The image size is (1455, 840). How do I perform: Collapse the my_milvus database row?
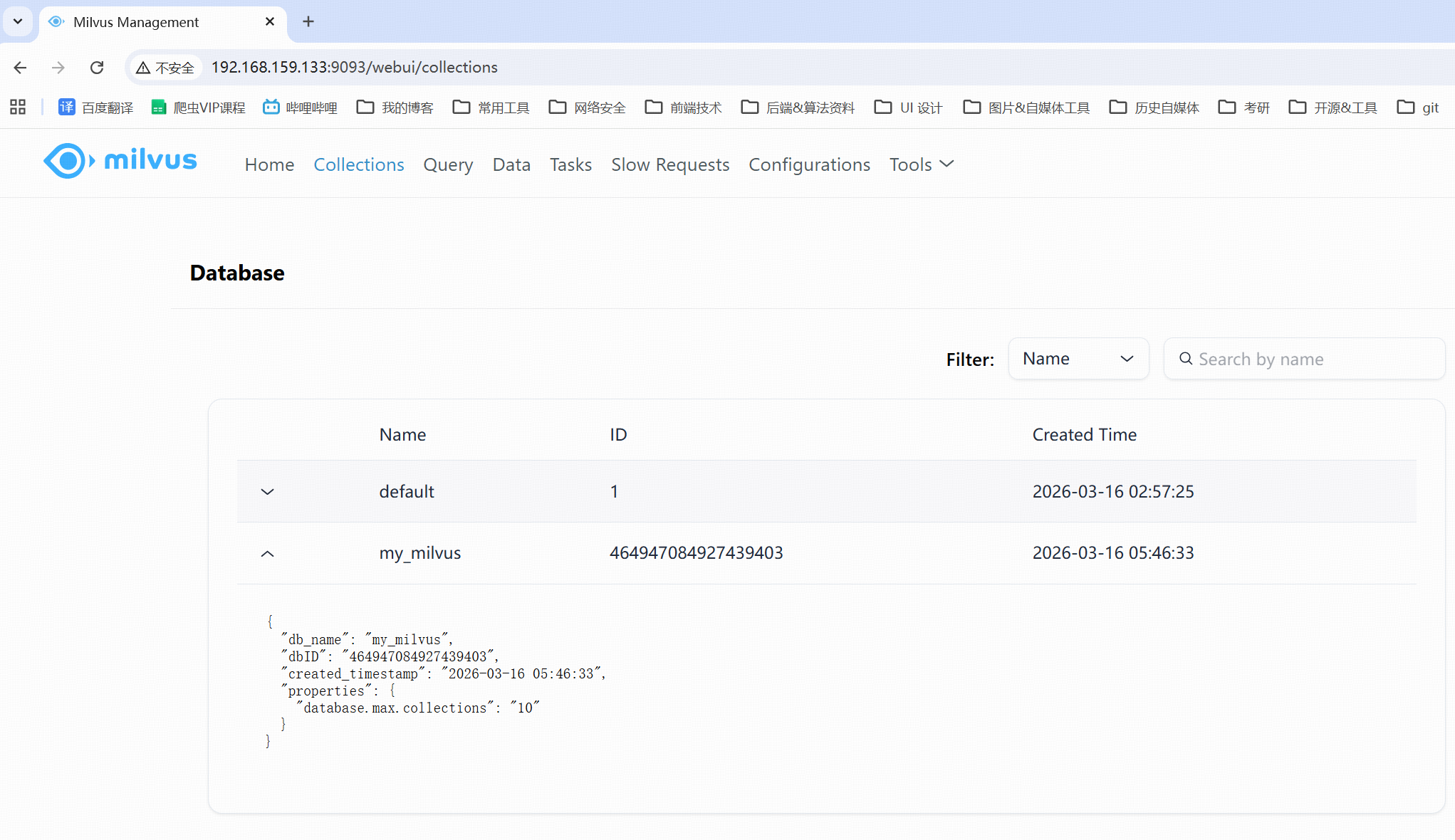tap(267, 554)
